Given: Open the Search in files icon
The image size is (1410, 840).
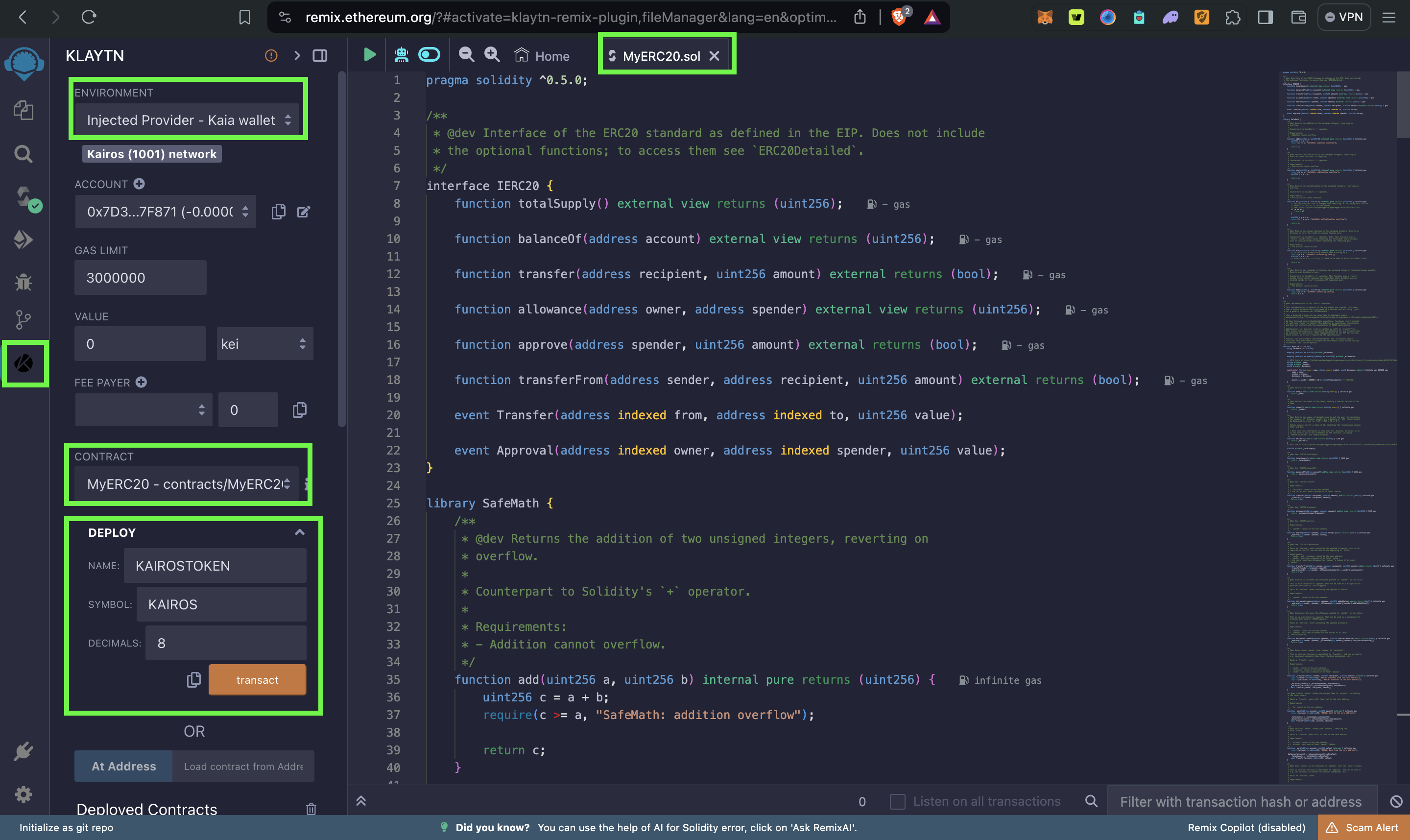Looking at the screenshot, I should click(23, 153).
